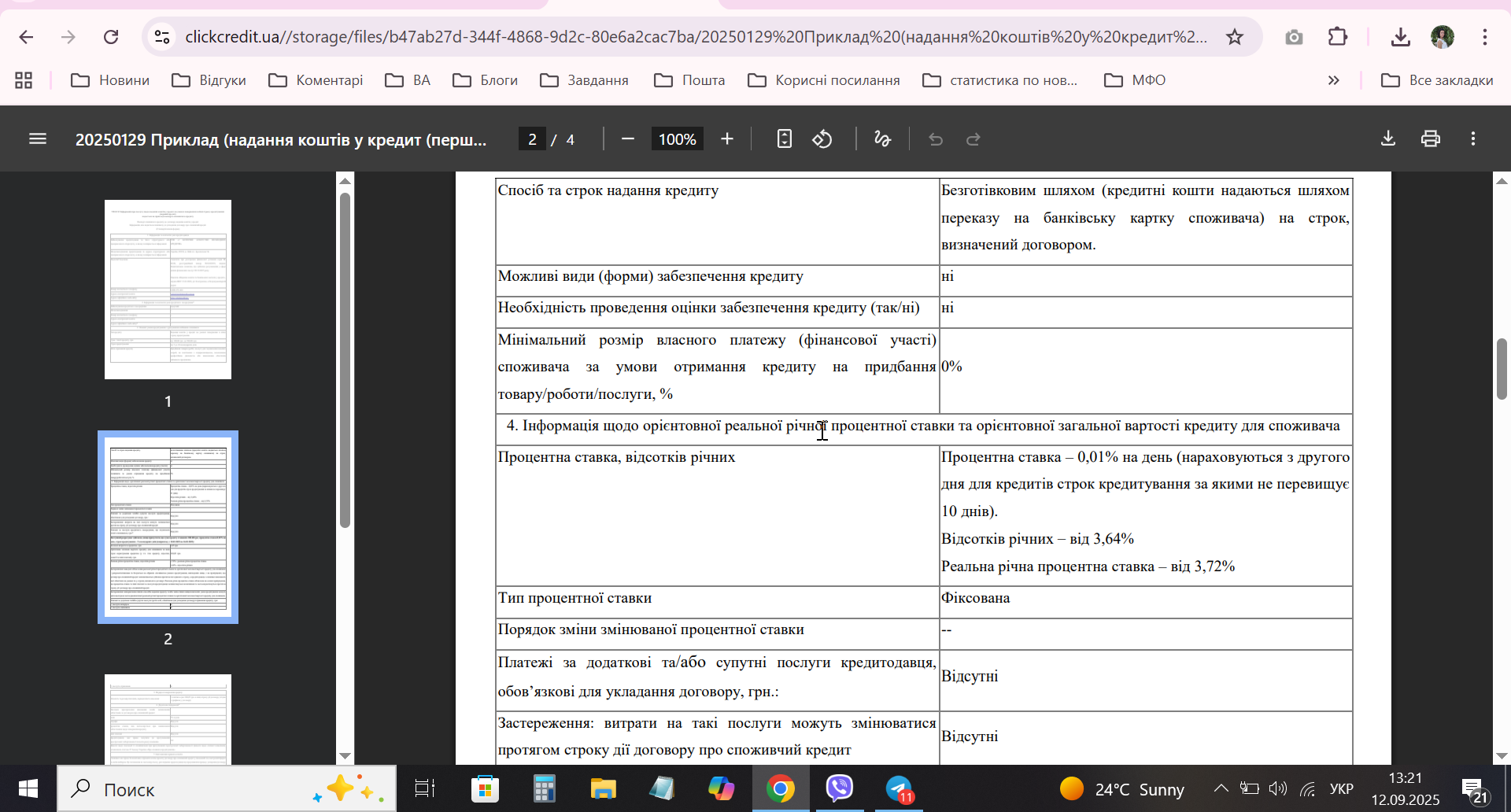The image size is (1511, 812).
Task: Click the page number input field
Action: click(x=532, y=139)
